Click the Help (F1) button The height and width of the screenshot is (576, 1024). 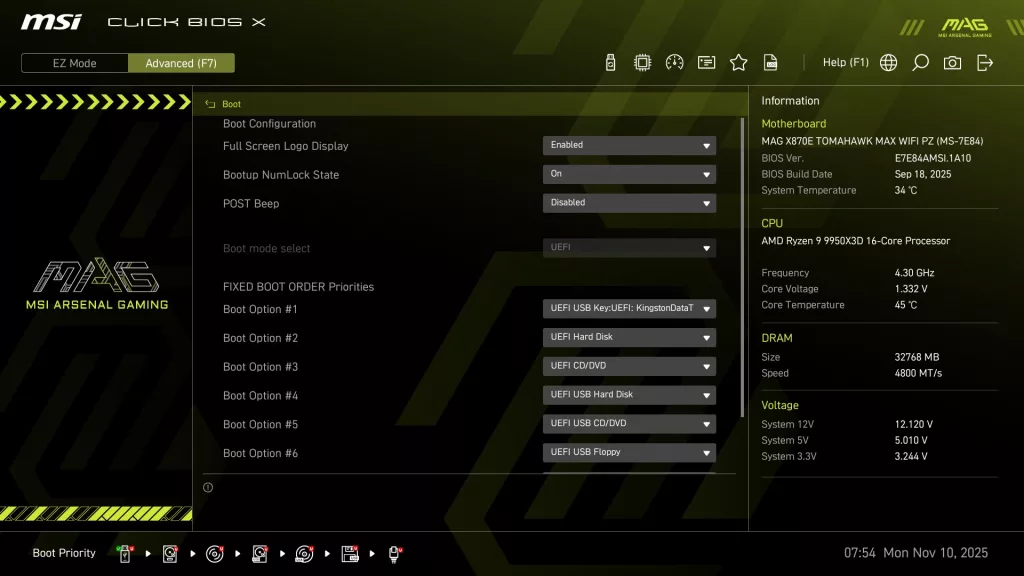[x=845, y=61]
